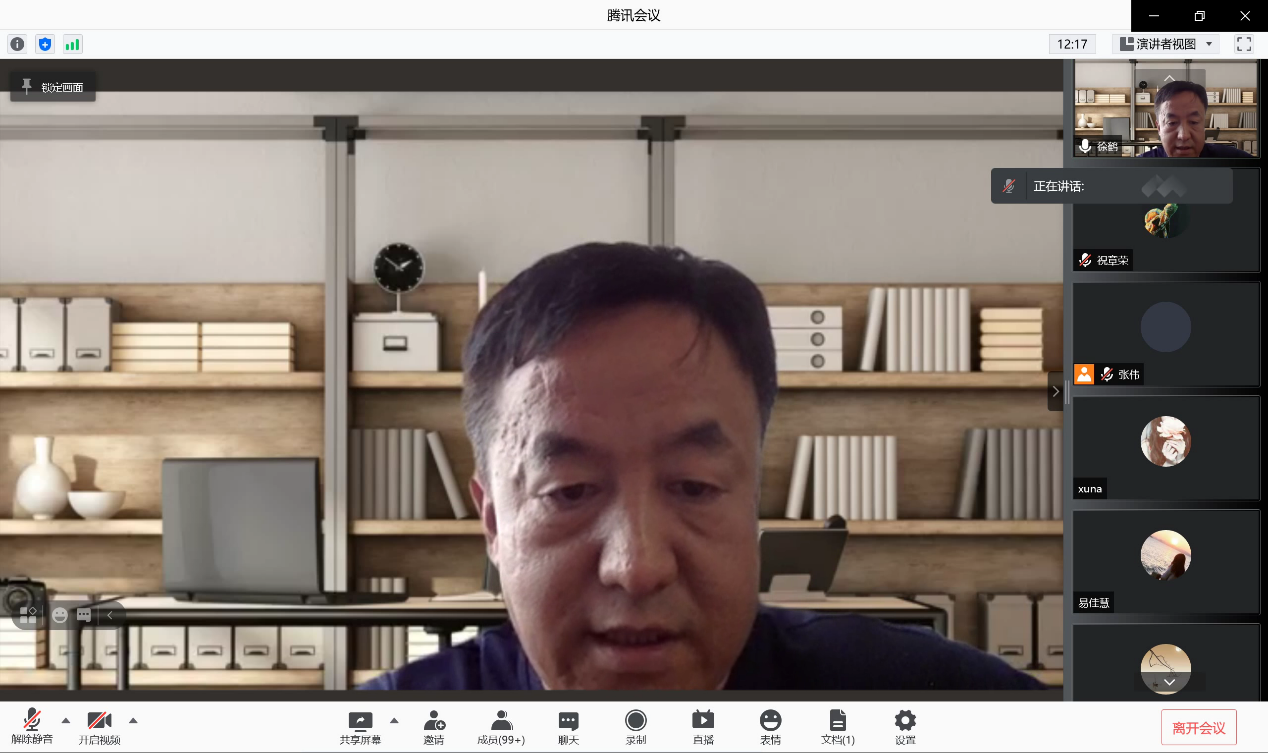Click the red 离开会议 button

(1198, 727)
